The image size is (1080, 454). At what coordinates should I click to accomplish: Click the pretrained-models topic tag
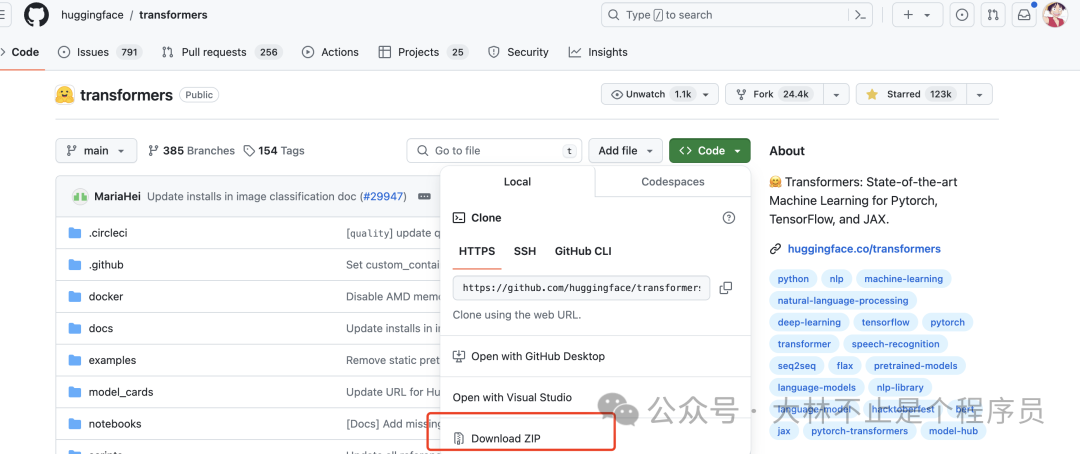click(x=915, y=366)
